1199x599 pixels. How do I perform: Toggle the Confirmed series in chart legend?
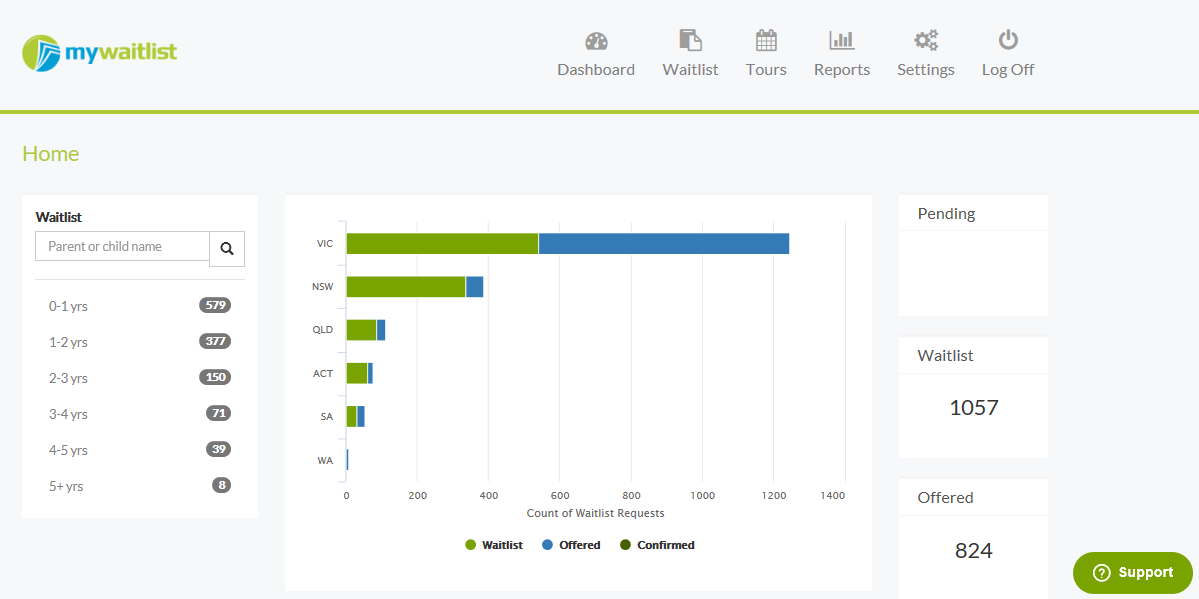click(657, 545)
